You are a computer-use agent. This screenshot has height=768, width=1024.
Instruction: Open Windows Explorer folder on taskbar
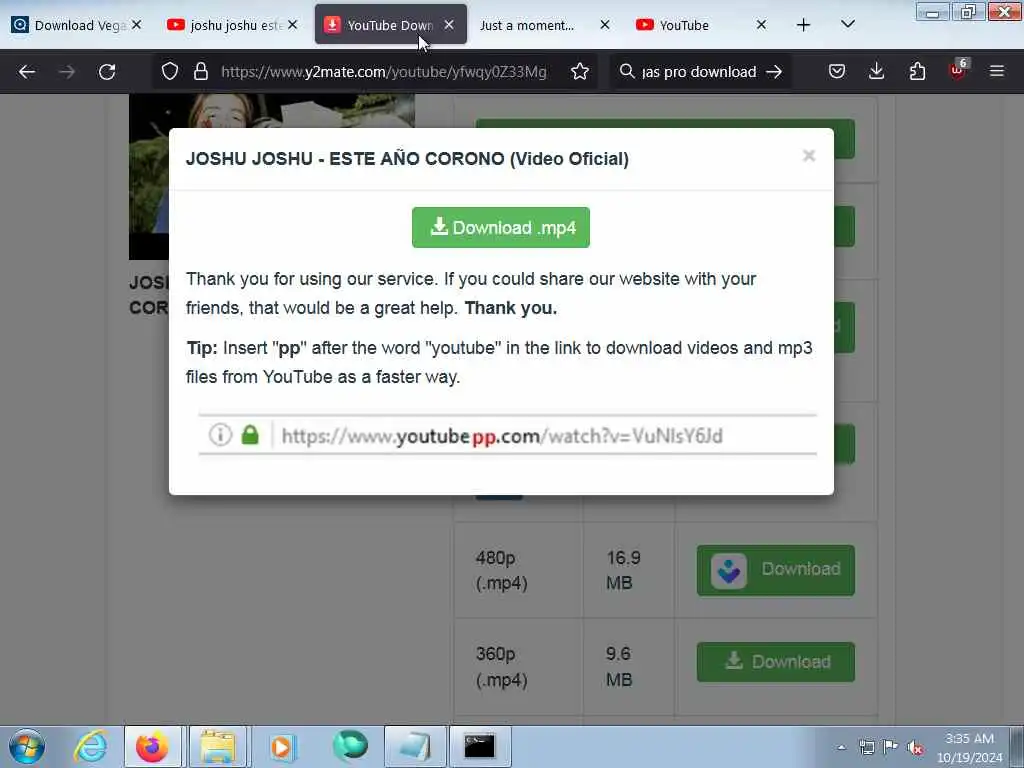pos(217,746)
